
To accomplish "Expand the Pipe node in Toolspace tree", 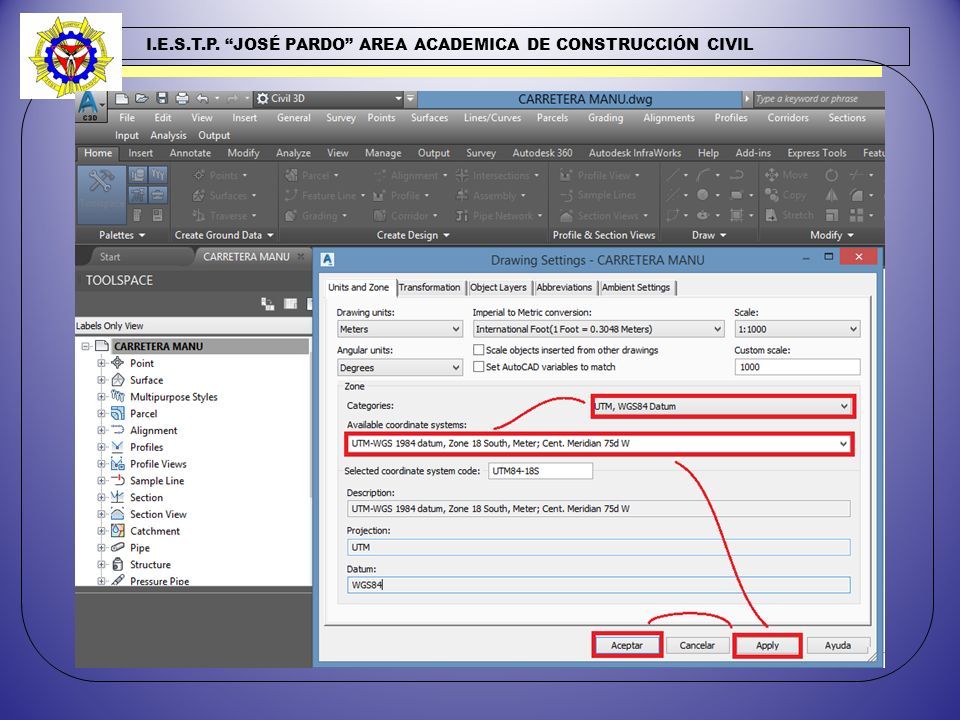I will click(x=101, y=548).
